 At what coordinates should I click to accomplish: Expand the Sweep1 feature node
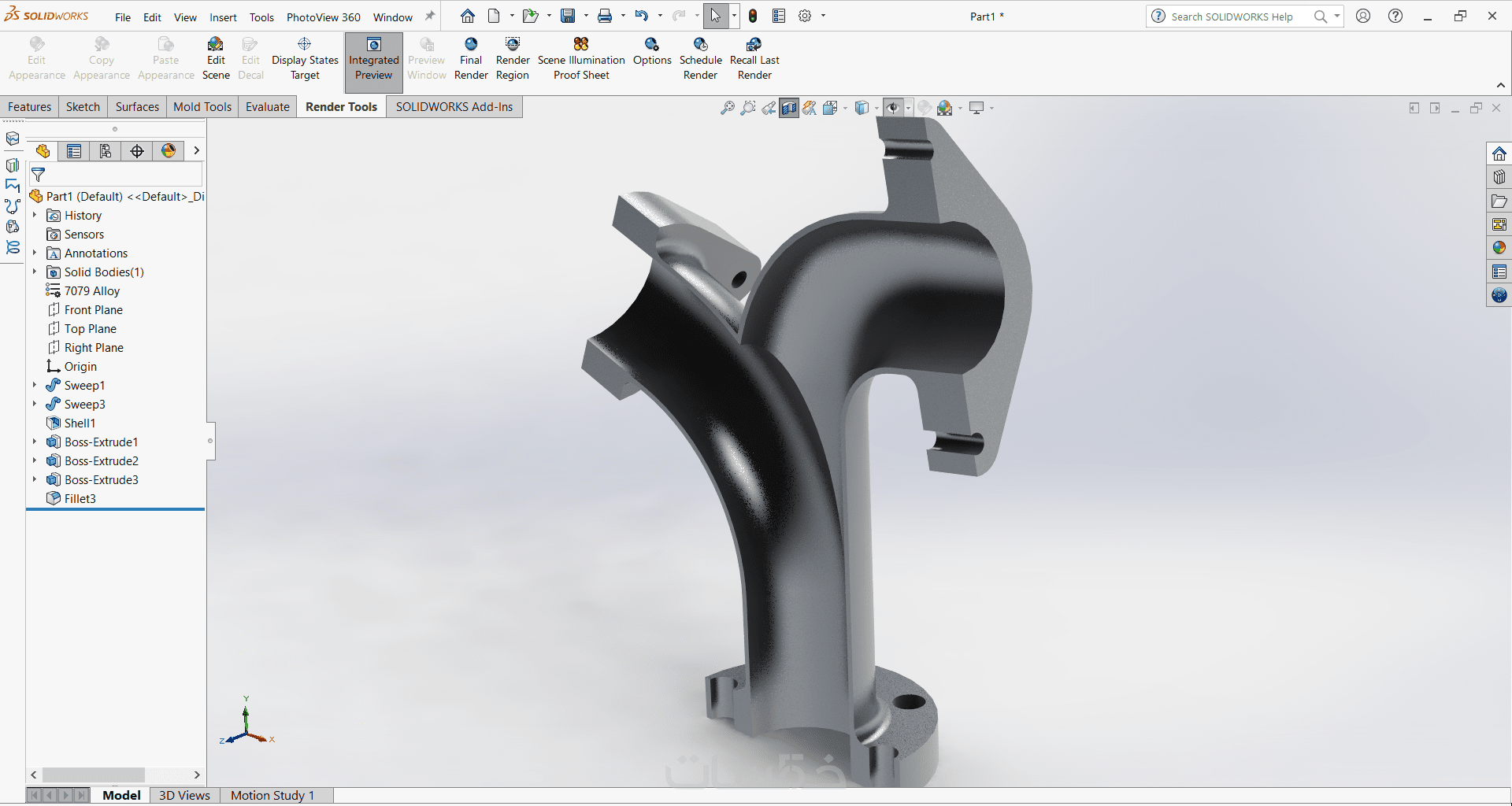35,385
